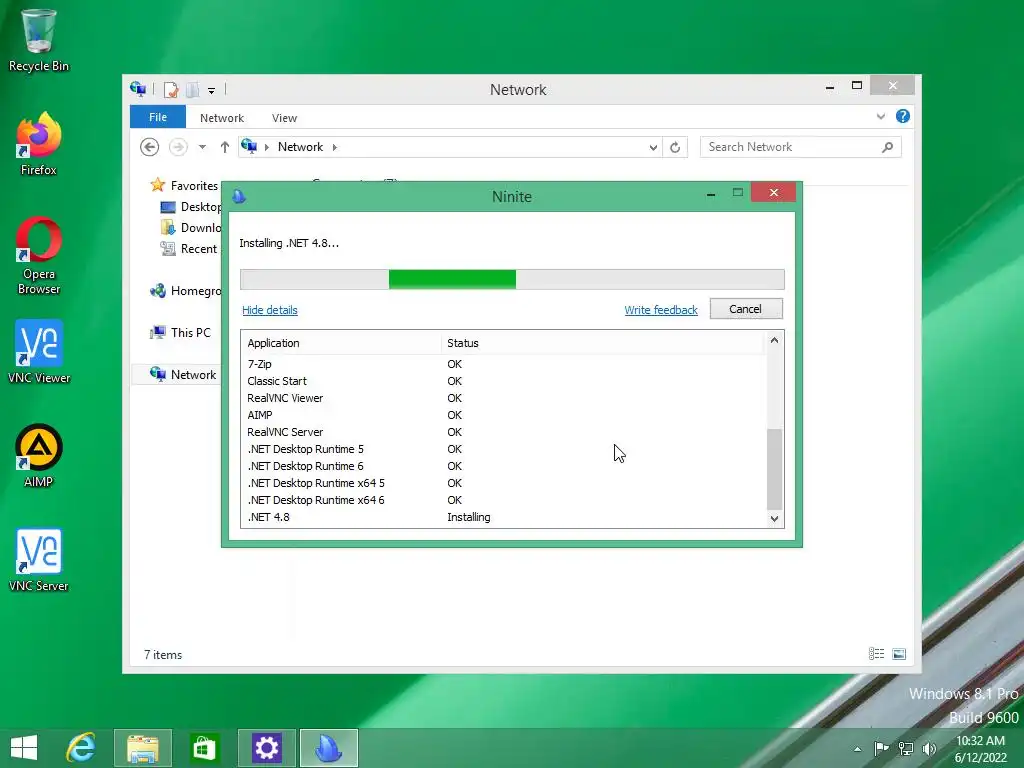Open the volume speaker icon
This screenshot has width=1024, height=768.
coord(929,748)
